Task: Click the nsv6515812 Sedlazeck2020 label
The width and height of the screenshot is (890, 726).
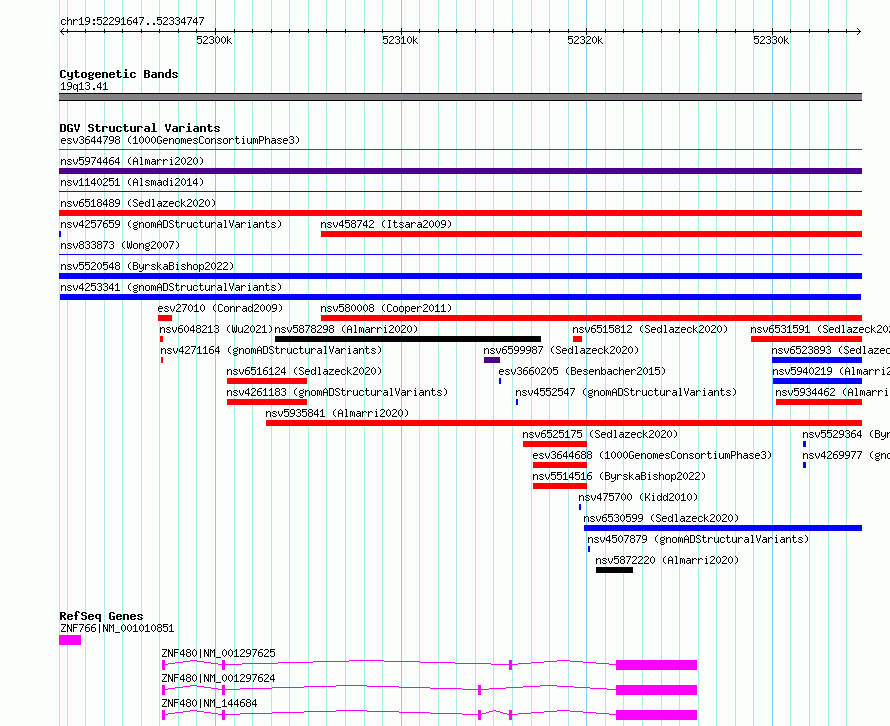Action: pyautogui.click(x=650, y=329)
